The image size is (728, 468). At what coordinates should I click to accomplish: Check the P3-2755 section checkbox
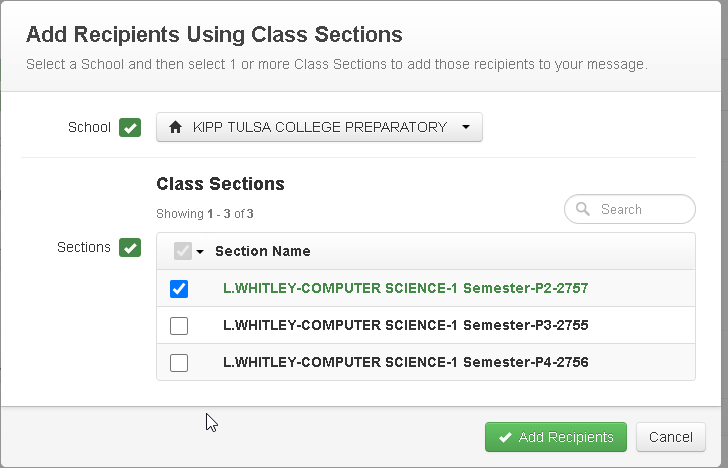179,325
